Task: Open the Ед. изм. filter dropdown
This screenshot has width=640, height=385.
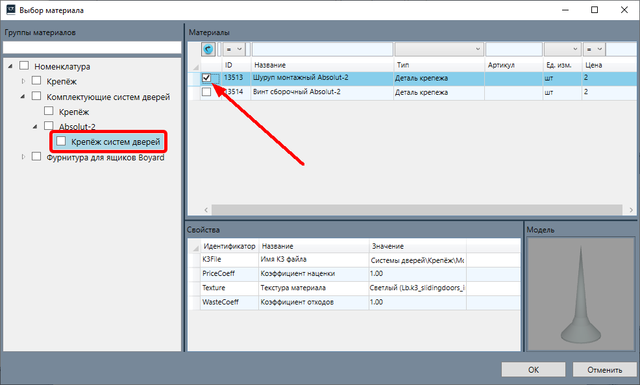Action: point(562,49)
